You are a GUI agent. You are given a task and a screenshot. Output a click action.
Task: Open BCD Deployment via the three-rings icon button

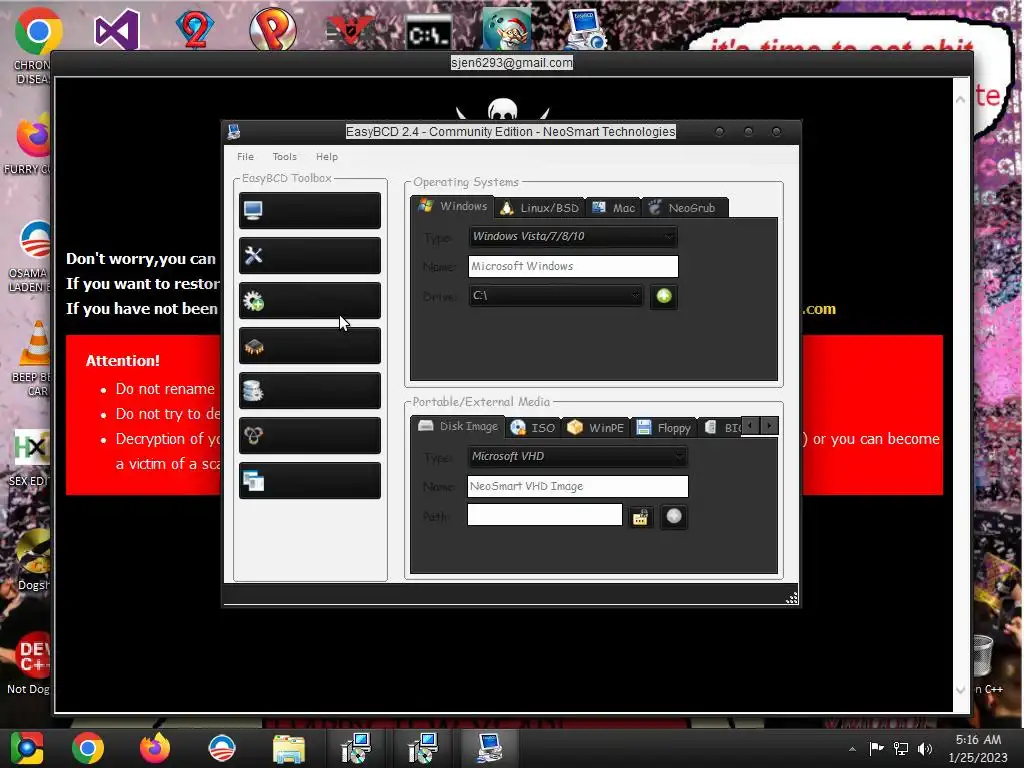click(310, 436)
